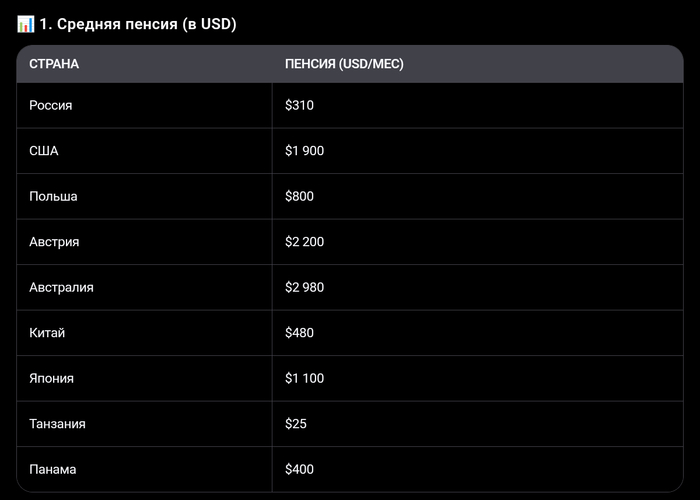Screen dimensions: 700x500
Task: Click the $310 pension value
Action: coord(299,105)
